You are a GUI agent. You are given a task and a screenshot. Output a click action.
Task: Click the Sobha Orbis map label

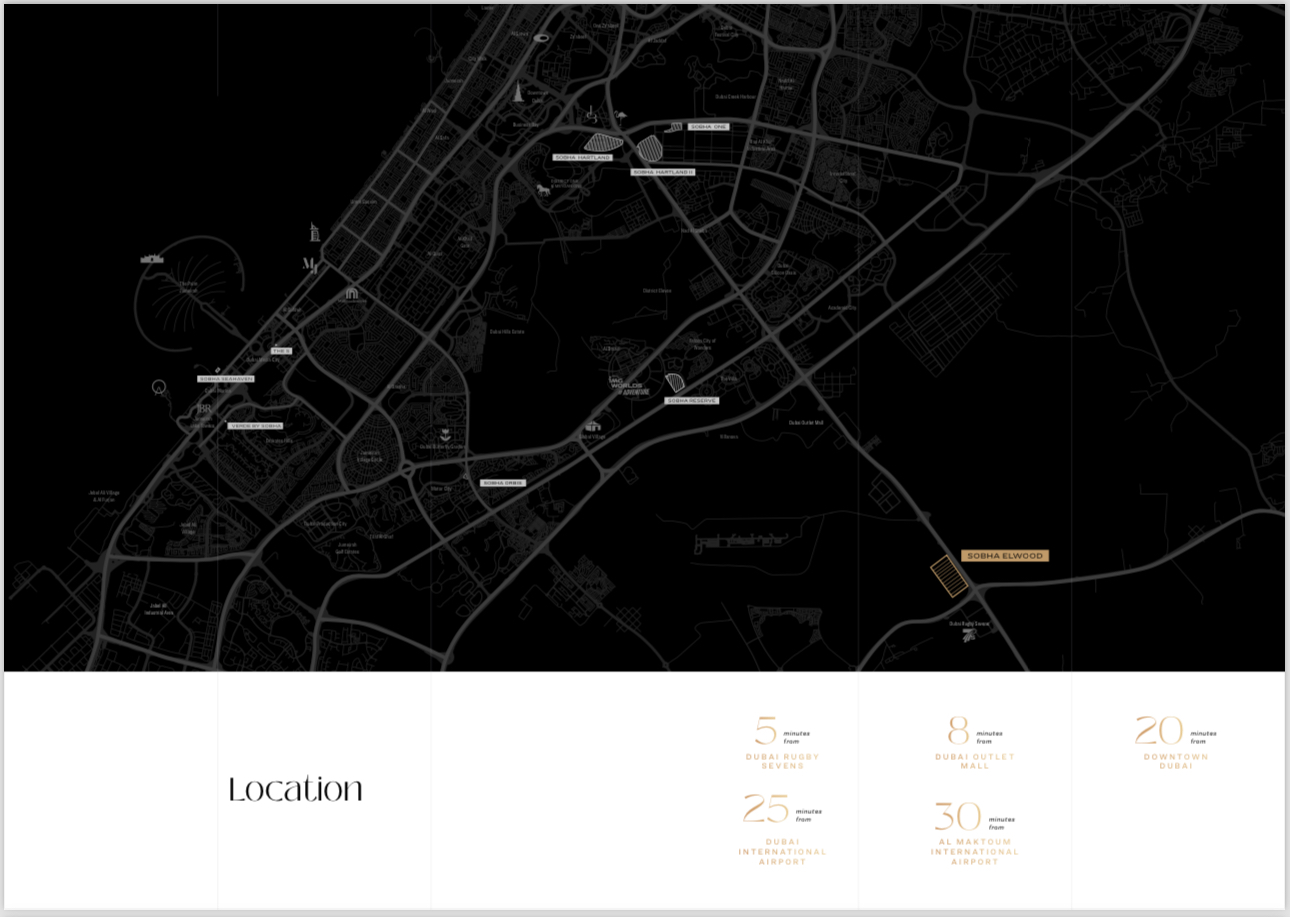click(x=502, y=483)
